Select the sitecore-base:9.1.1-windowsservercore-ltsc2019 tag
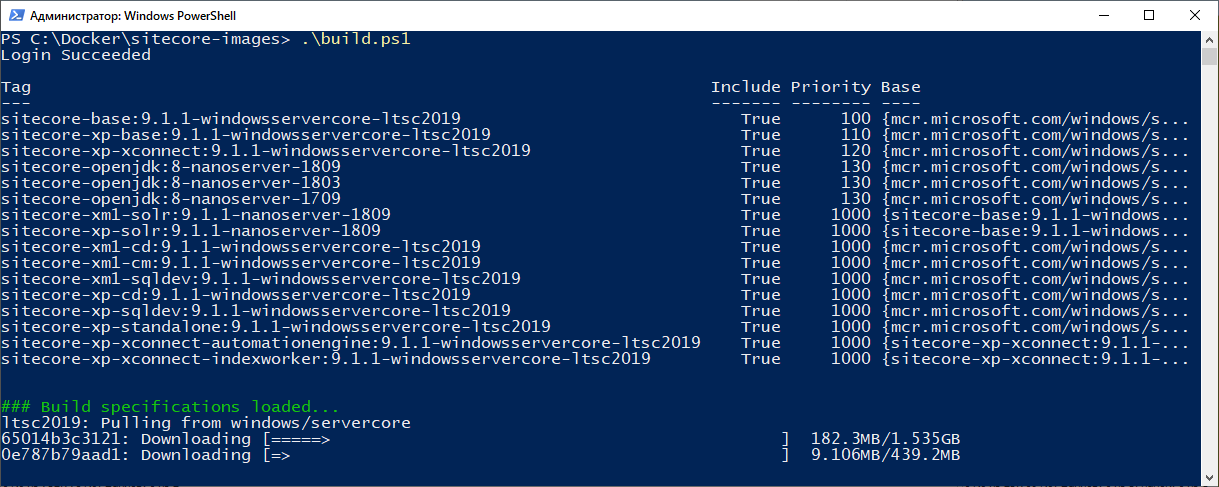Viewport: 1219px width, 487px height. (x=230, y=119)
